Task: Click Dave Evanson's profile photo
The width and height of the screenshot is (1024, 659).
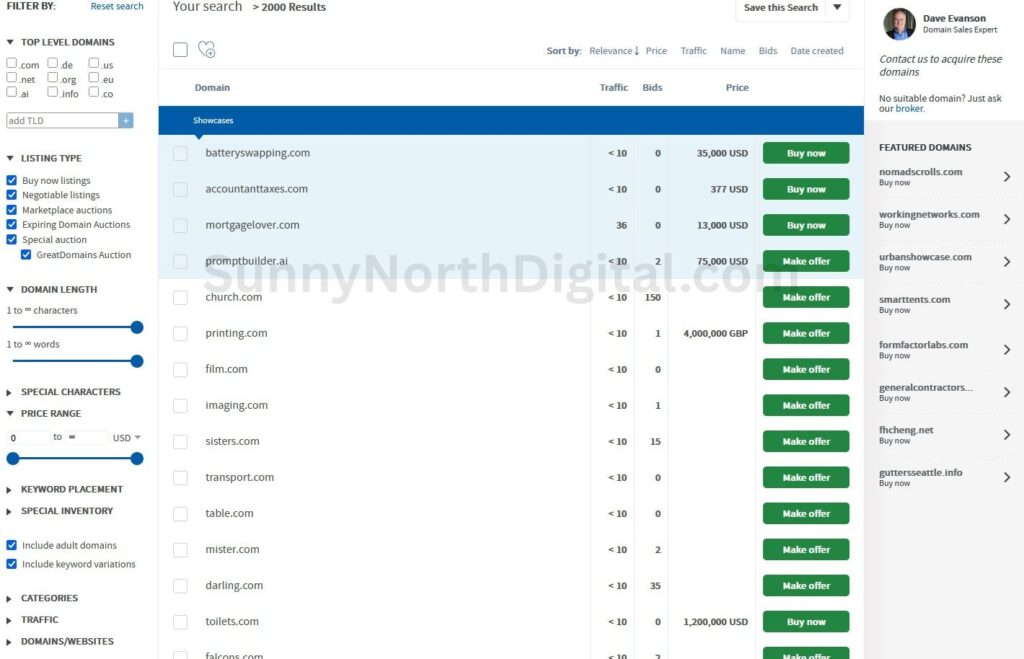Action: pos(899,23)
